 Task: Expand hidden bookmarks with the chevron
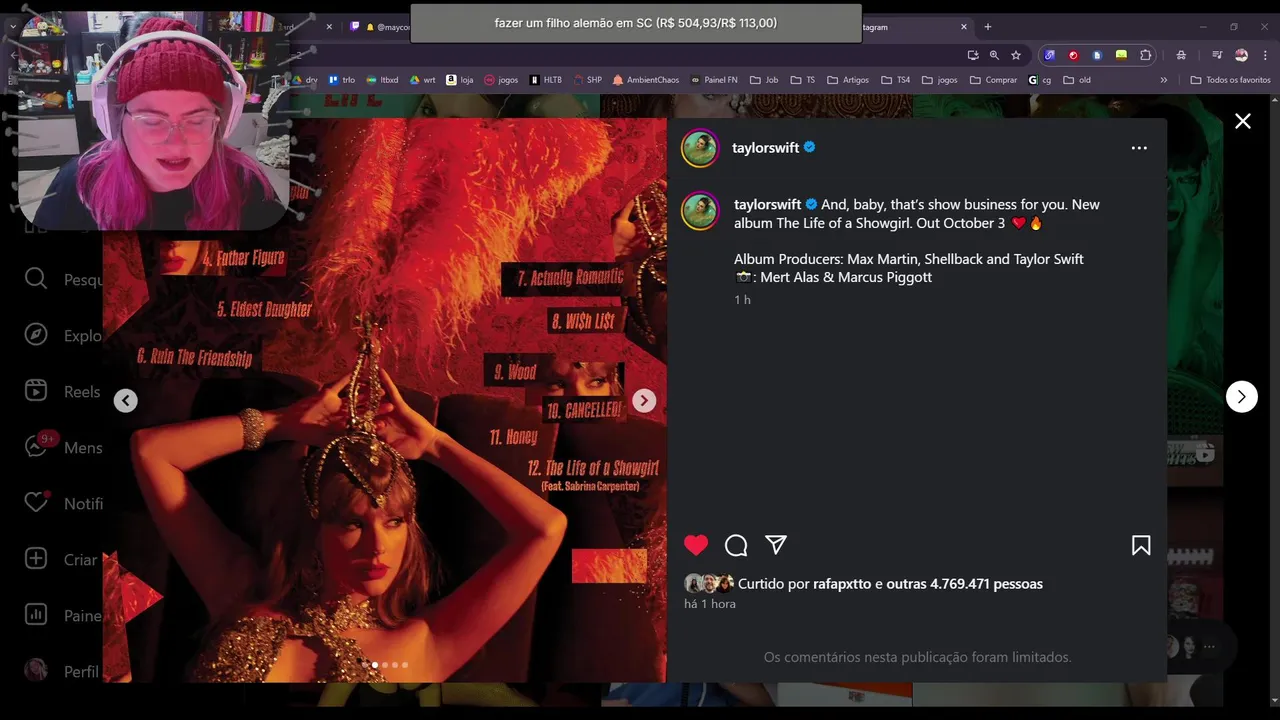1163,80
